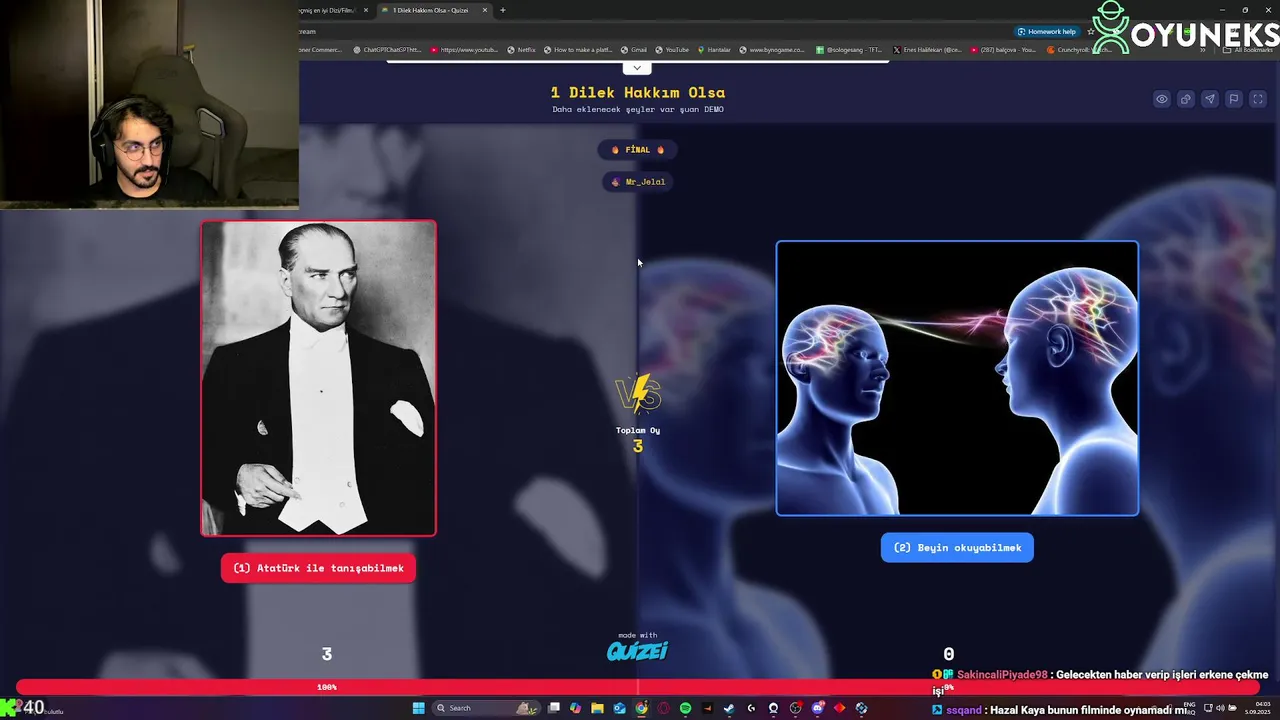1280x720 pixels.
Task: Open the Enes Halifekan X bookmark
Action: [927, 49]
